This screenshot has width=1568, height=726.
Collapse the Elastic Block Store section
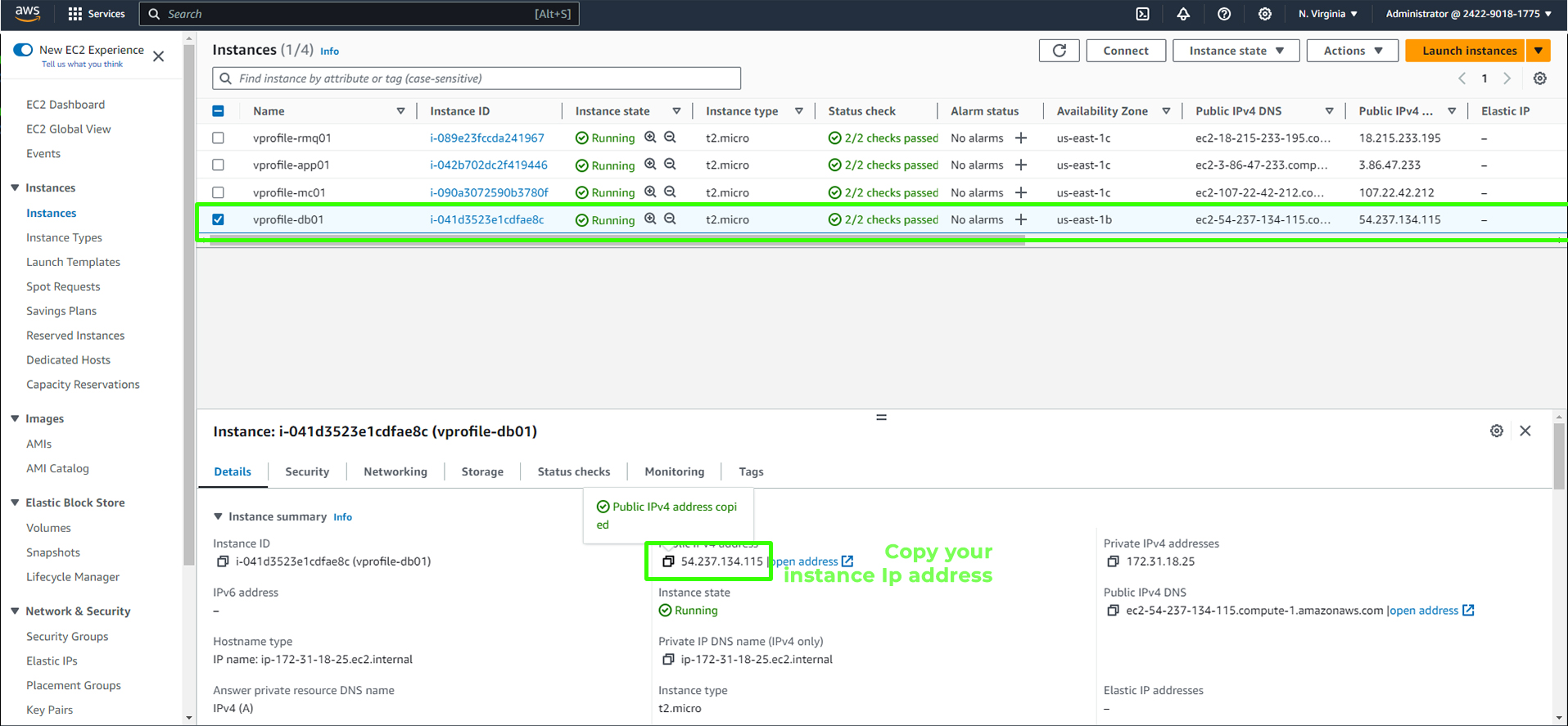(15, 503)
